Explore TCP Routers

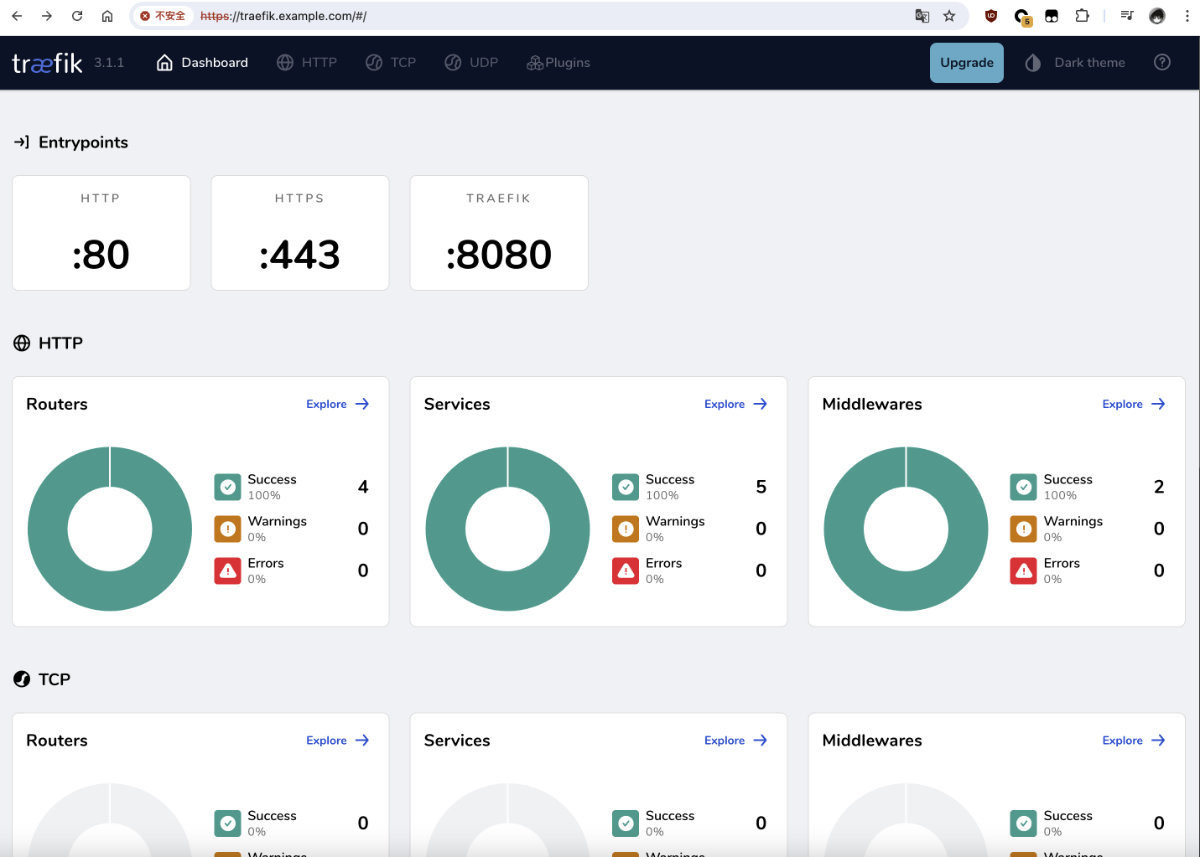pyautogui.click(x=338, y=740)
